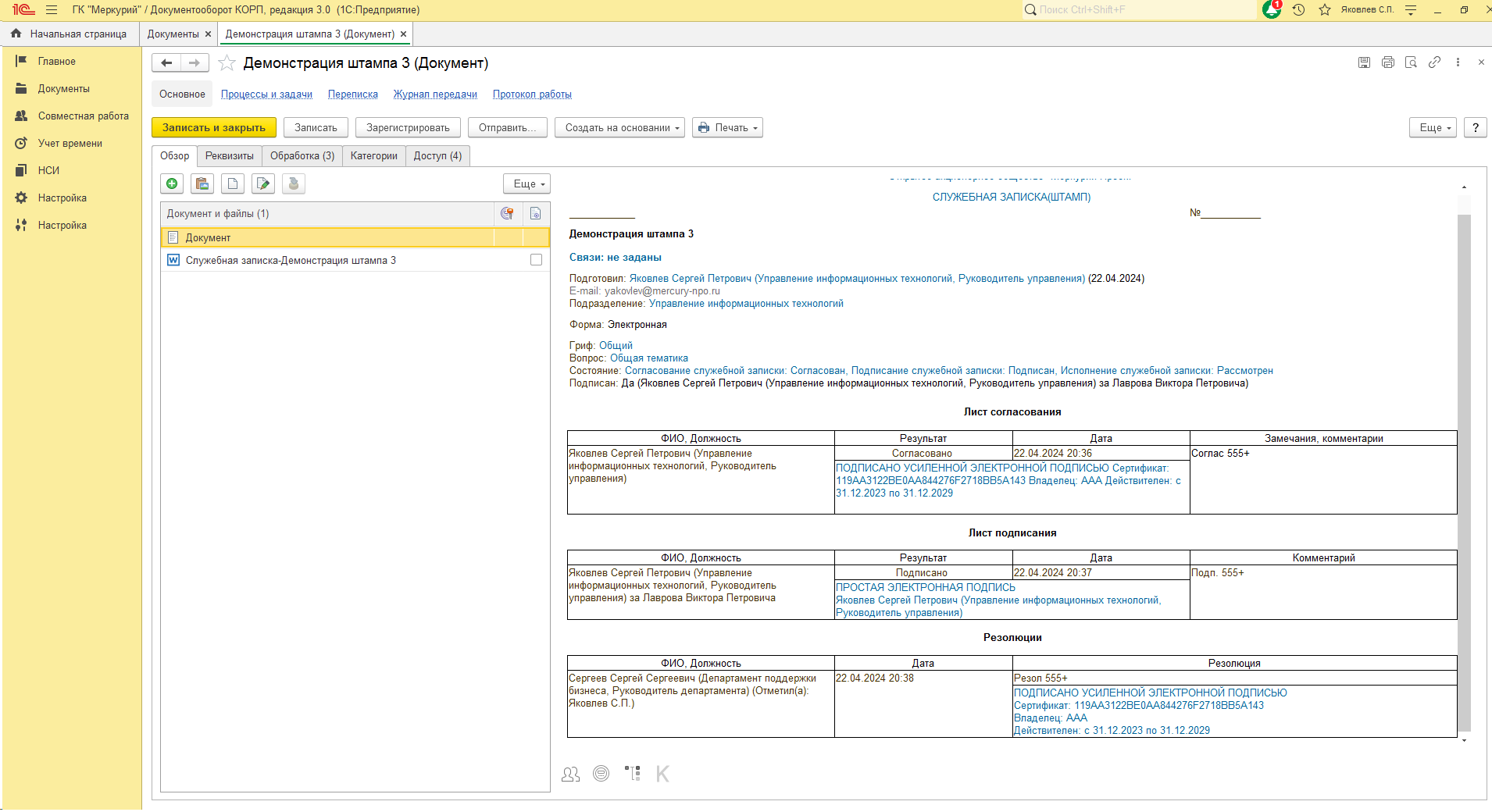Open the history clock icon

[x=1298, y=10]
